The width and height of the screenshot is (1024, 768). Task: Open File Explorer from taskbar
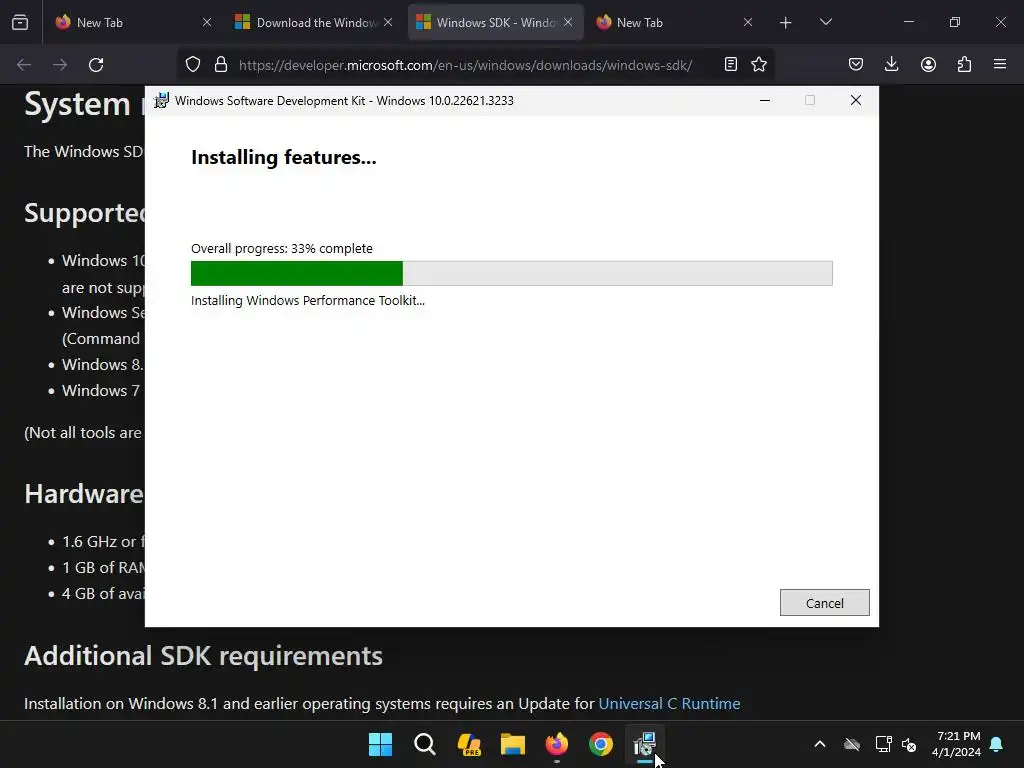pos(513,744)
